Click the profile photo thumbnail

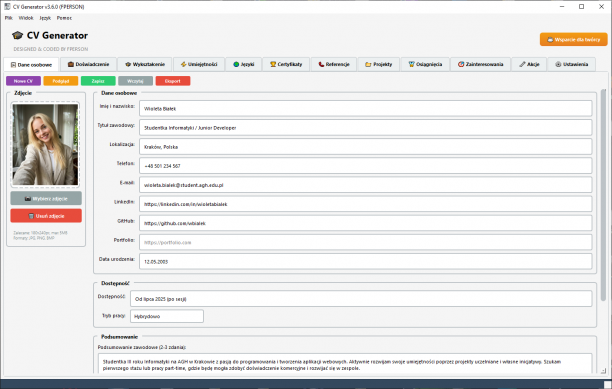(x=45, y=144)
